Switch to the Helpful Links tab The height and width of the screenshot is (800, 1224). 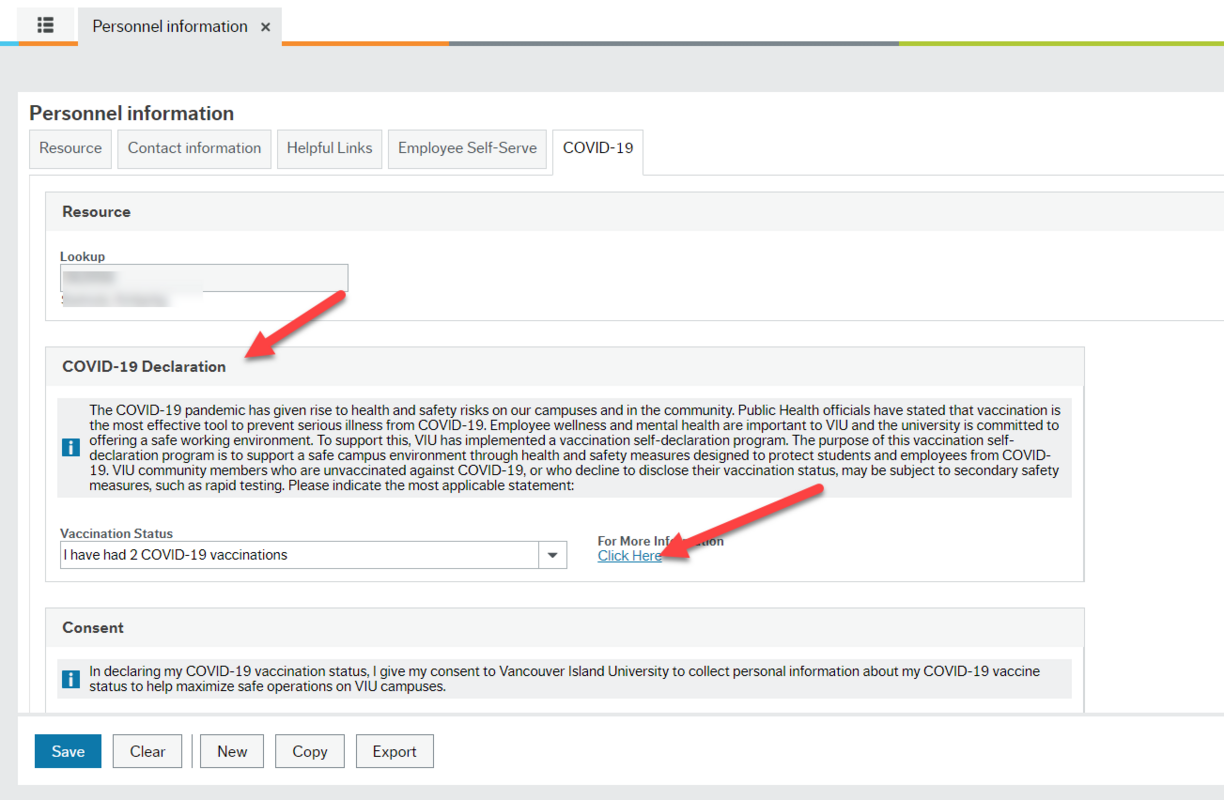329,148
